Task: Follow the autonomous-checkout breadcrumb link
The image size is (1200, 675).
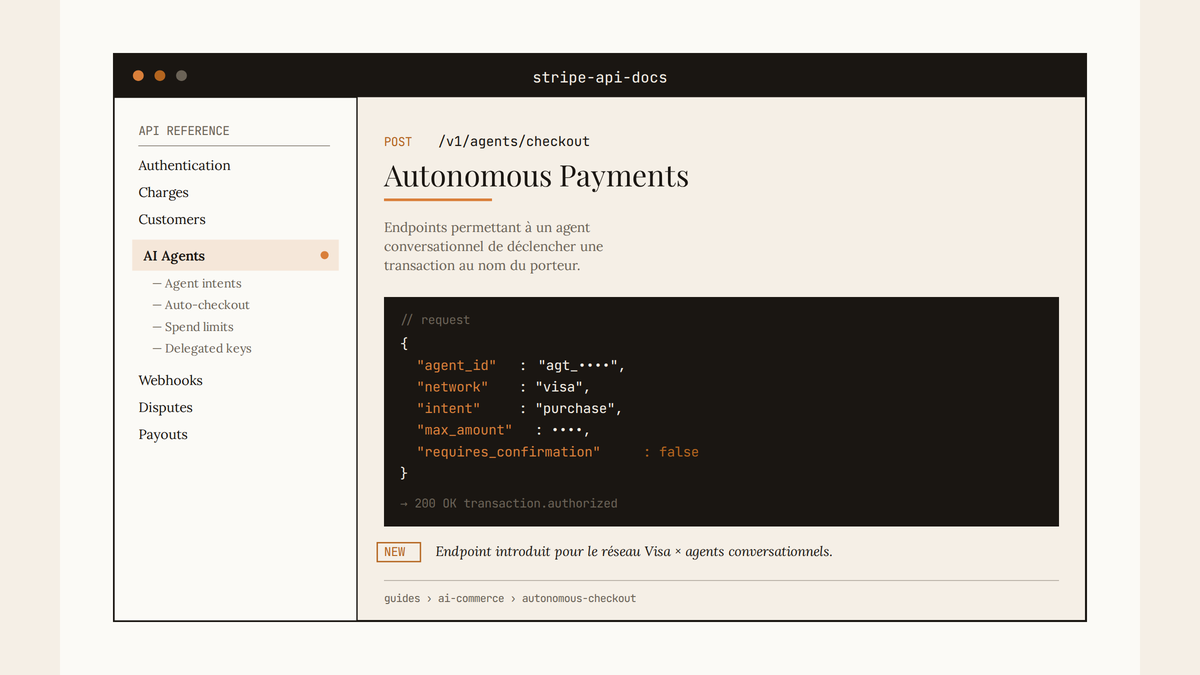Action: 579,598
